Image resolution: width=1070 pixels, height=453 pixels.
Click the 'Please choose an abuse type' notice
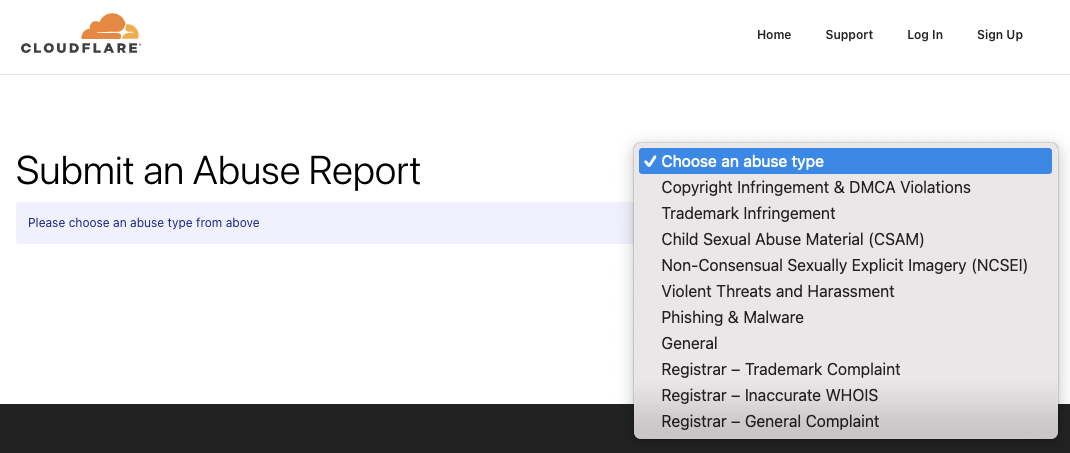[x=325, y=222]
